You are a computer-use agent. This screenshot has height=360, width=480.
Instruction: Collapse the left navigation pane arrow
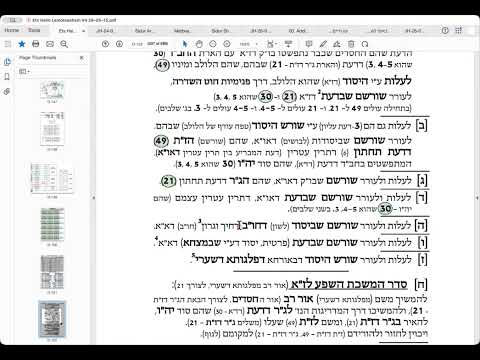pyautogui.click(x=93, y=198)
